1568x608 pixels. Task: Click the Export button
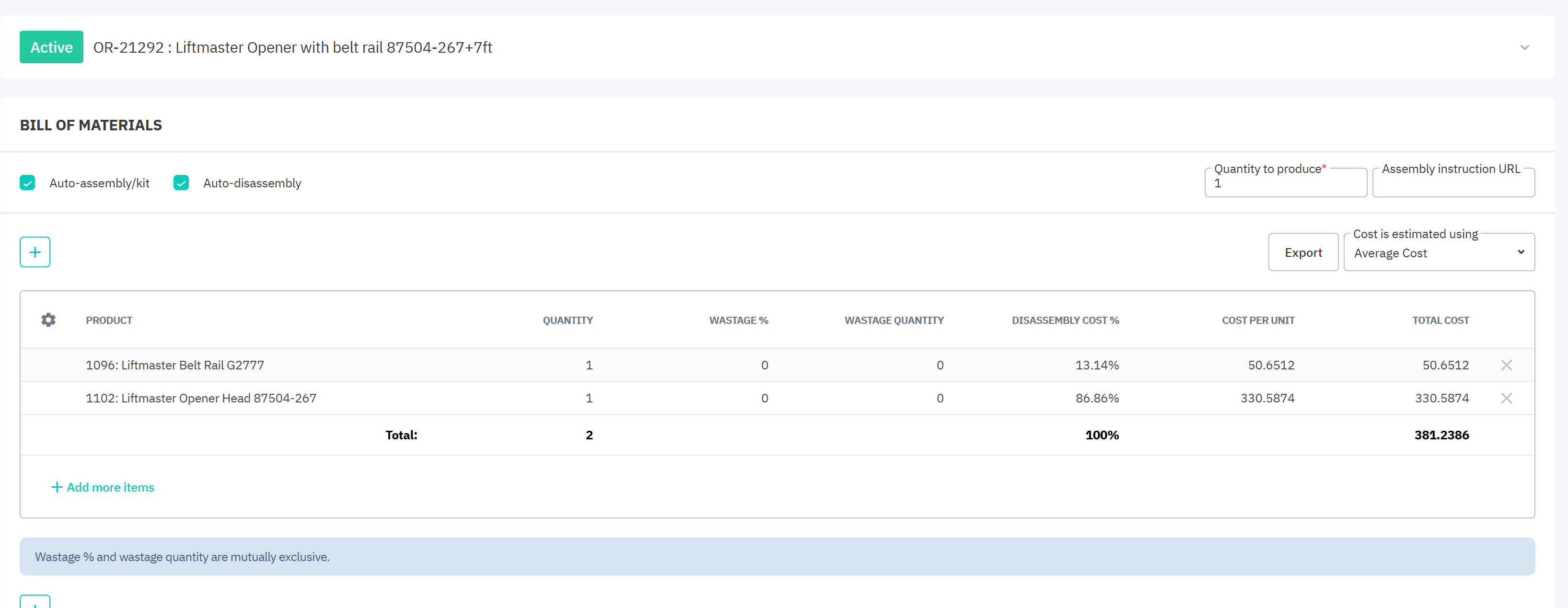[x=1302, y=252]
